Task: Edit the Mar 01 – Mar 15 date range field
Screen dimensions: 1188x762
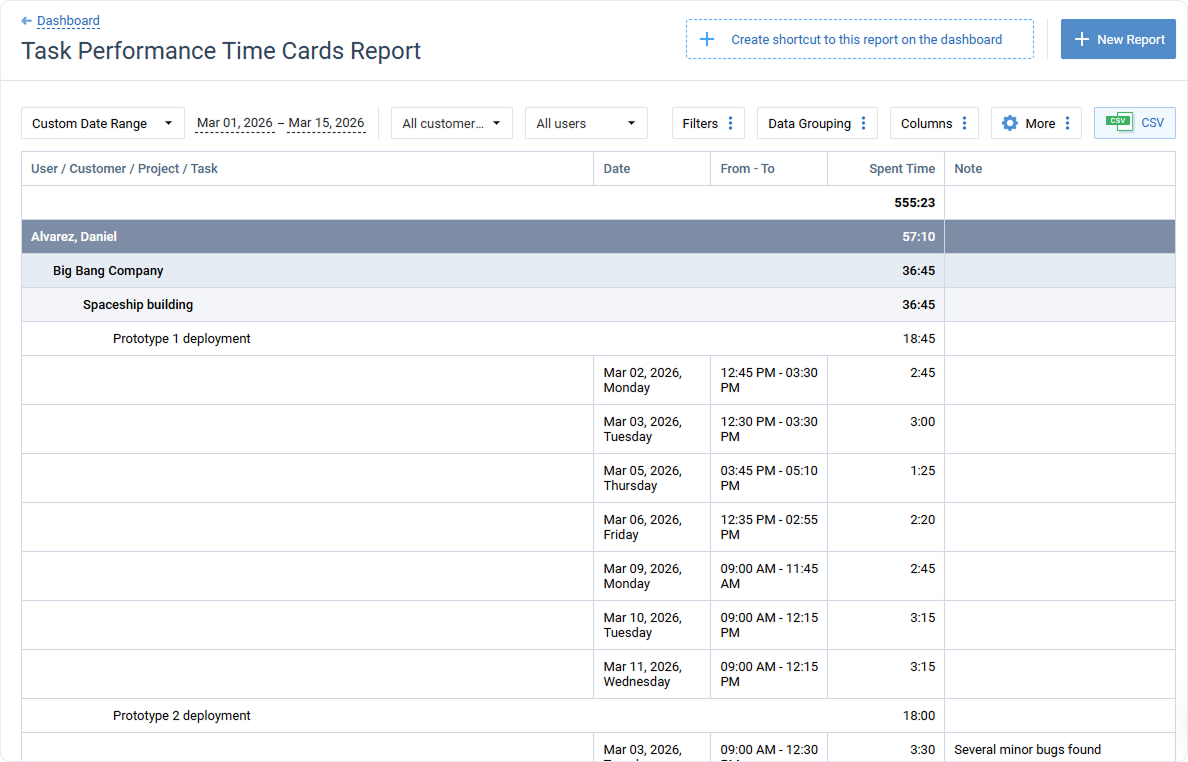Action: (281, 122)
